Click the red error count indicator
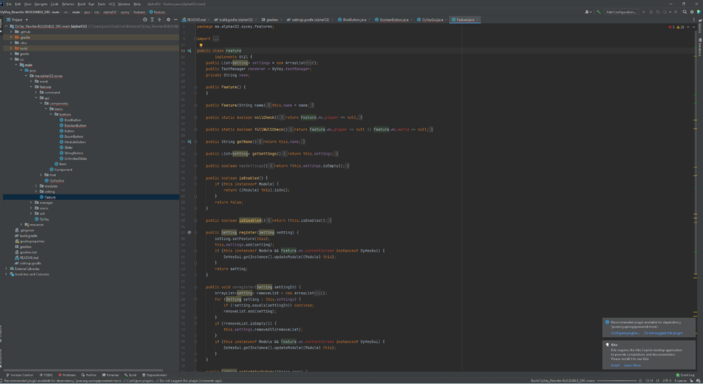The image size is (703, 384). click(x=671, y=27)
